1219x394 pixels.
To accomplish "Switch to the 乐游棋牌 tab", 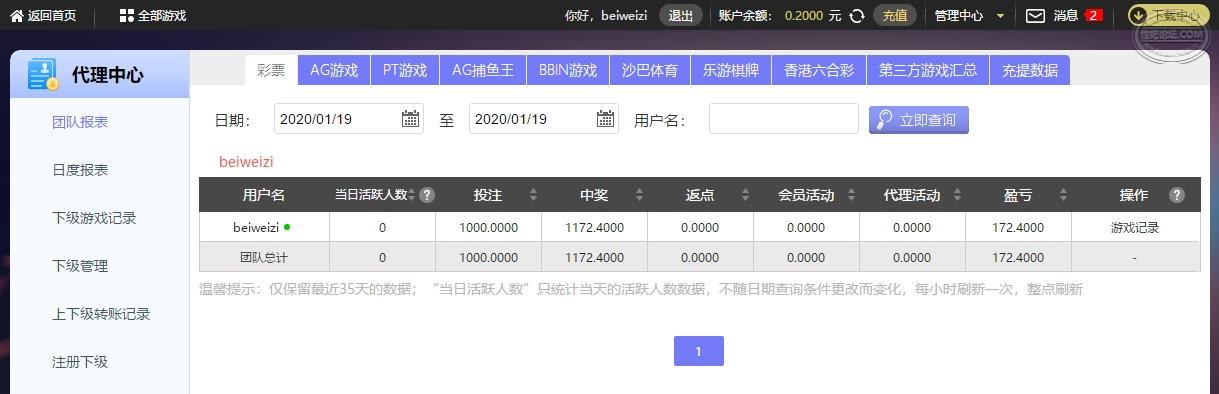I will (x=730, y=70).
